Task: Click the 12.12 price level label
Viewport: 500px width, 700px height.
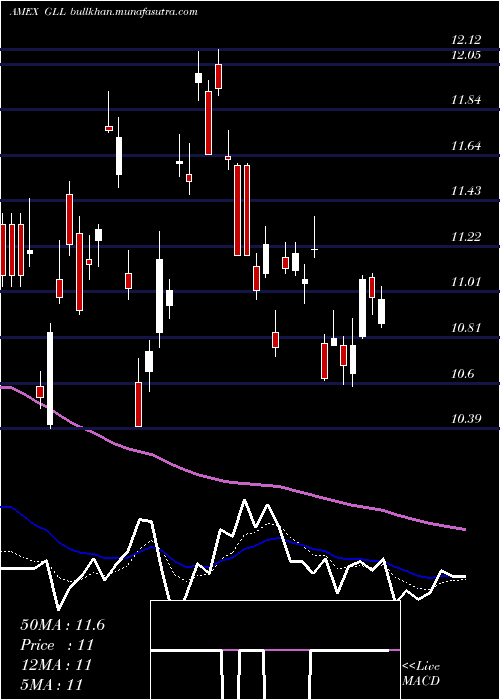Action: coord(466,40)
